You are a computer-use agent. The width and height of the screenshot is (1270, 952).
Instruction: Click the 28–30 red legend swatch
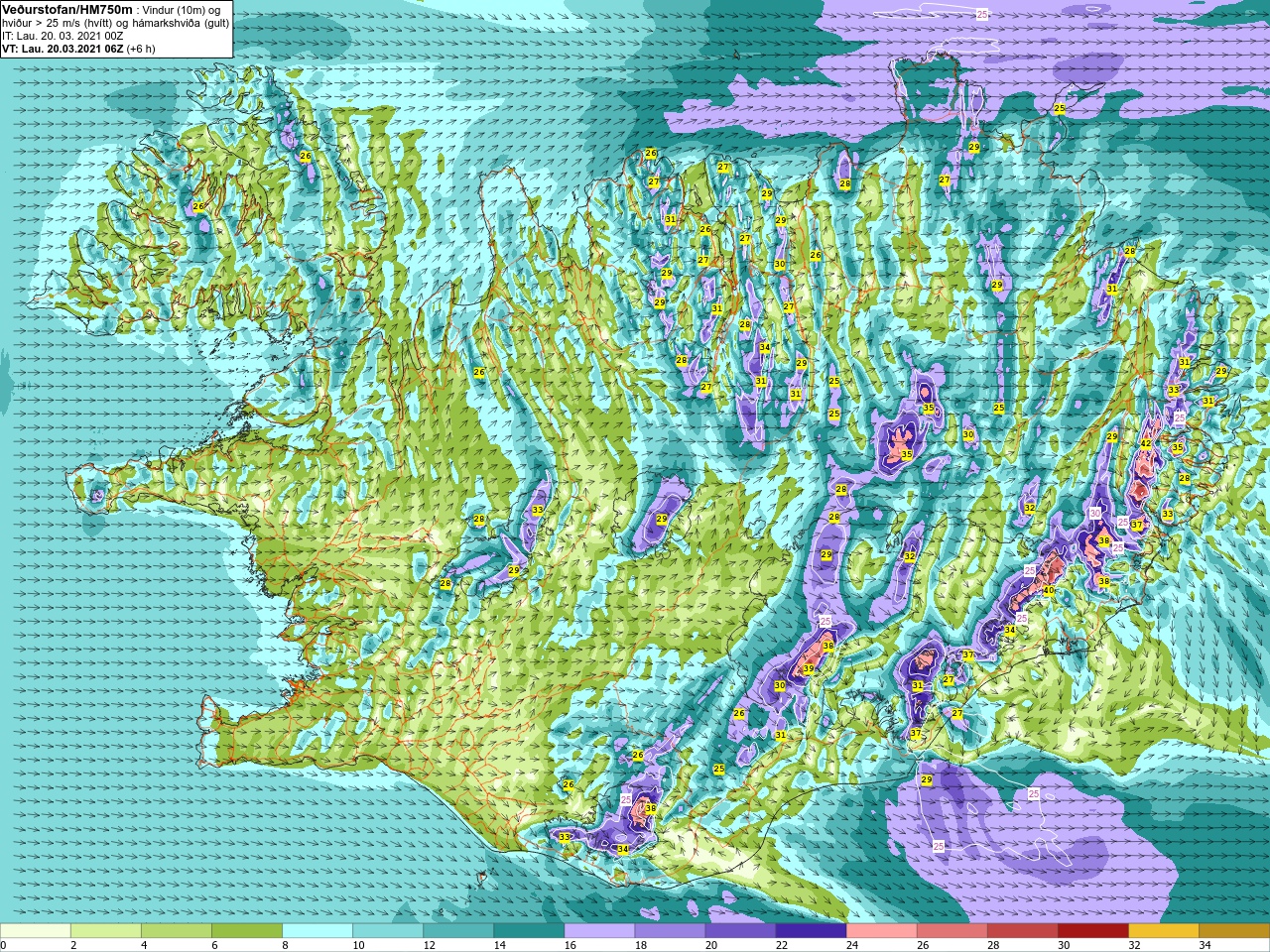click(1022, 931)
